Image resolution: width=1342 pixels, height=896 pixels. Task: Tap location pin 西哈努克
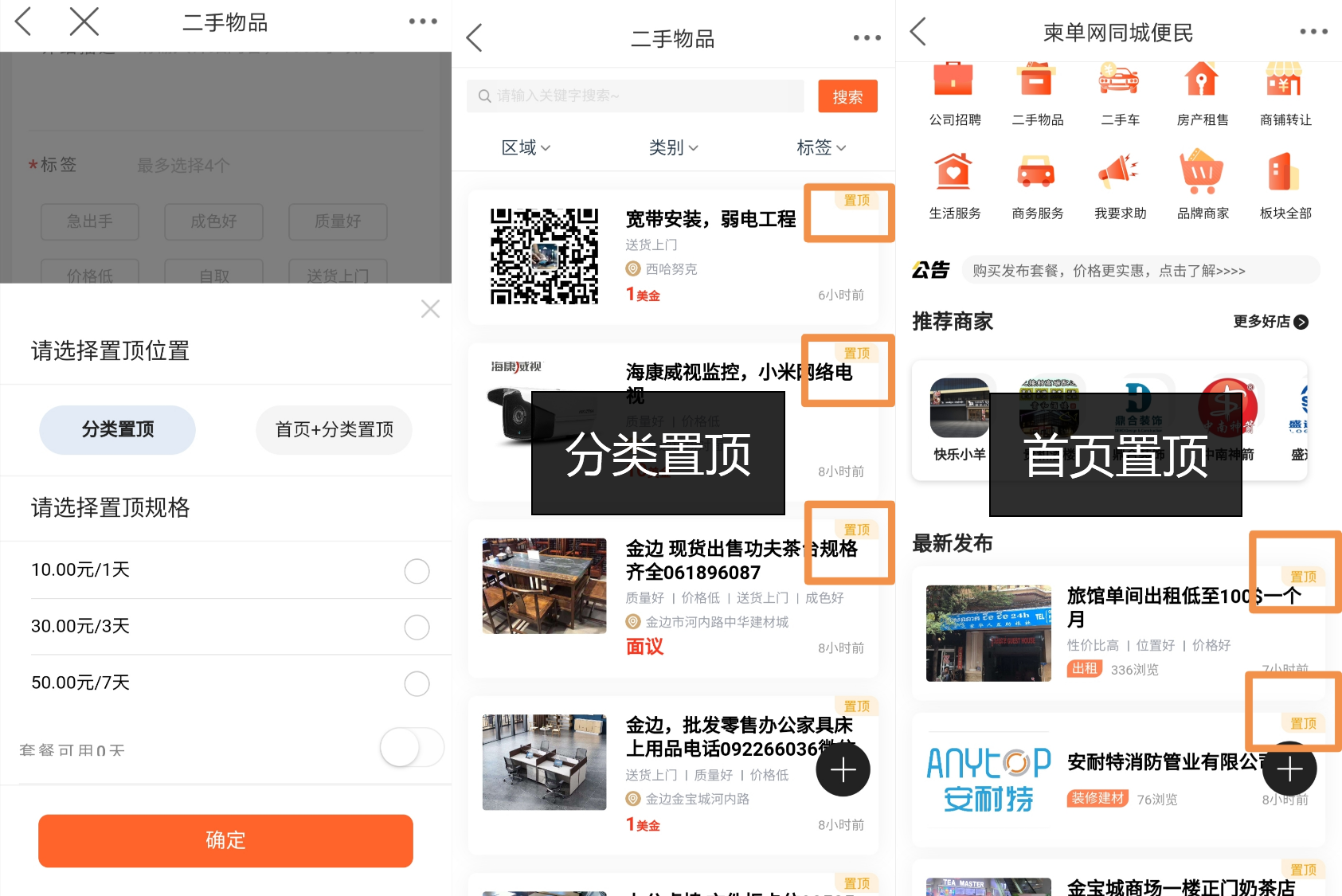point(633,269)
